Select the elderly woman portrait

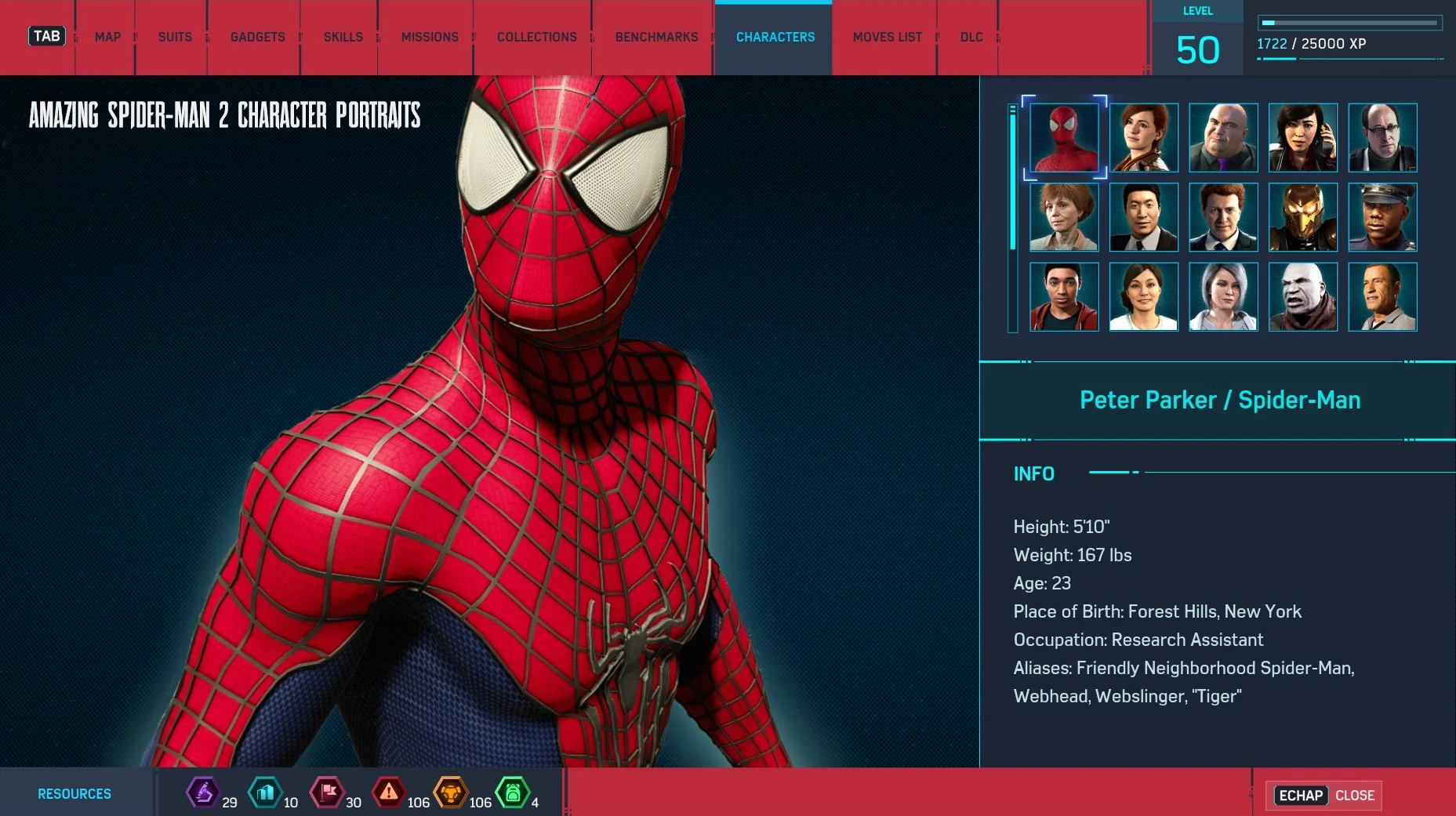point(1064,217)
